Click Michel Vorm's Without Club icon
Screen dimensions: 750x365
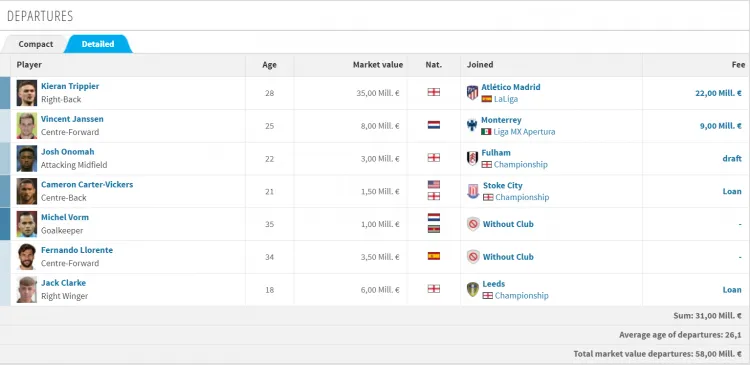[473, 224]
